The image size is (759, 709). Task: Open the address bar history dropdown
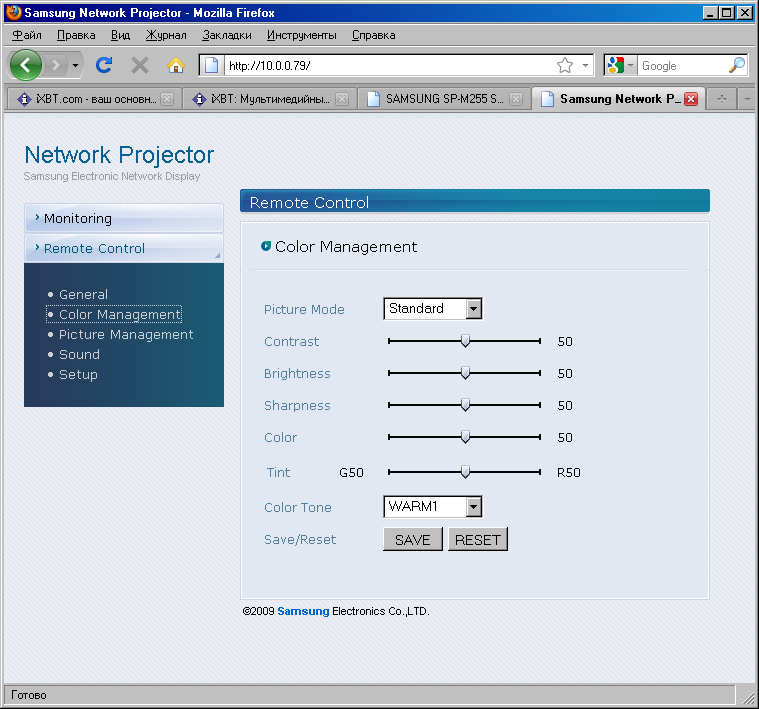(585, 65)
